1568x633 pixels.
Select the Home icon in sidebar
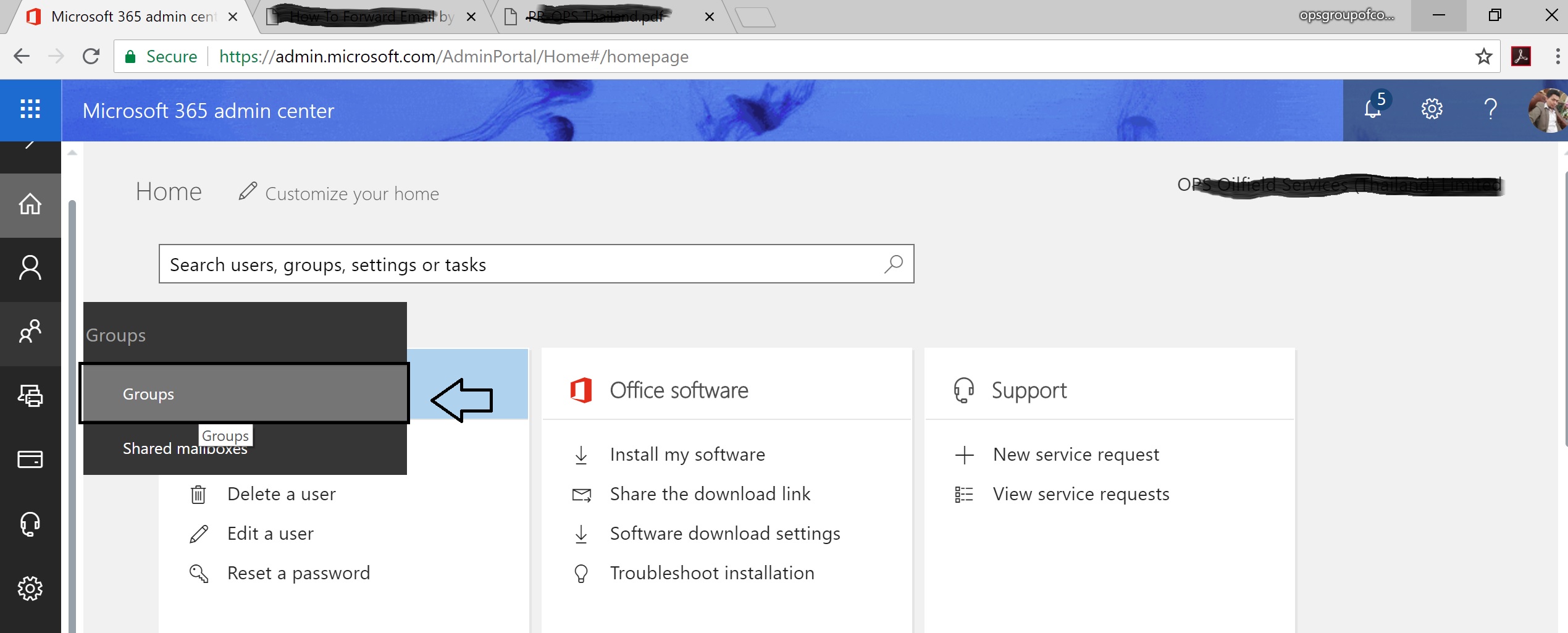(x=30, y=204)
